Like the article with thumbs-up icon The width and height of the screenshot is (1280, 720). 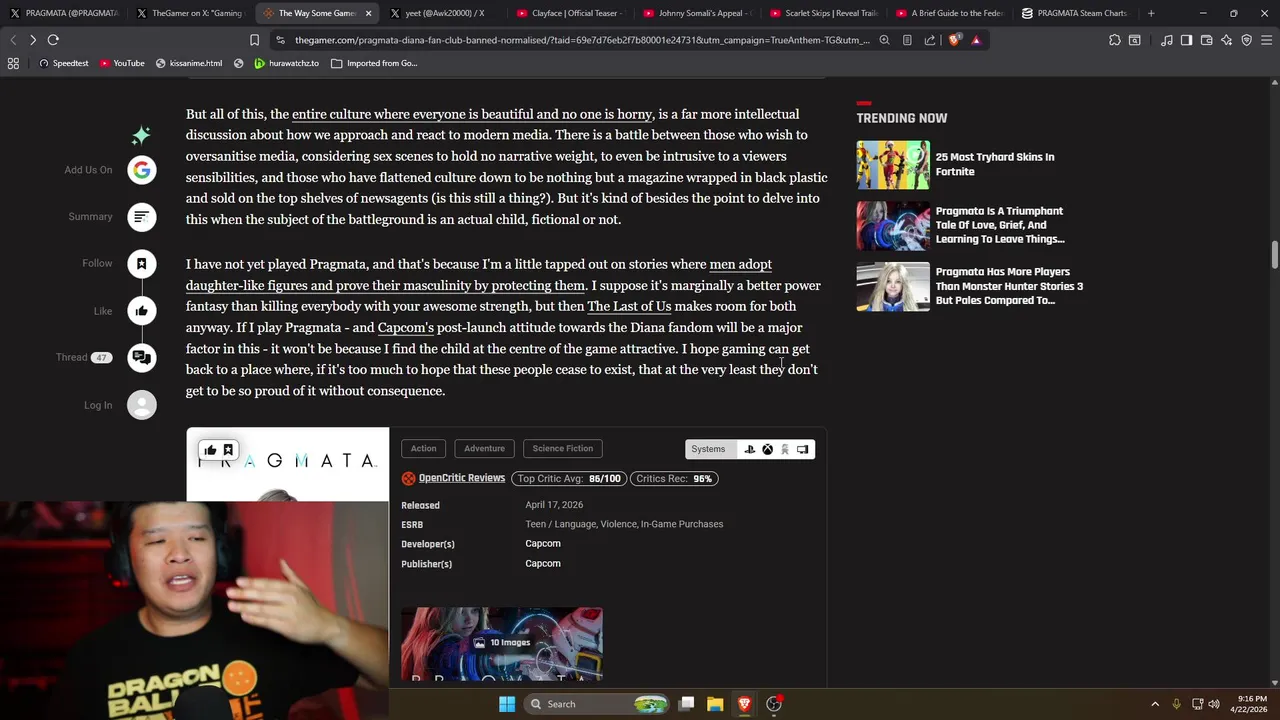[142, 311]
